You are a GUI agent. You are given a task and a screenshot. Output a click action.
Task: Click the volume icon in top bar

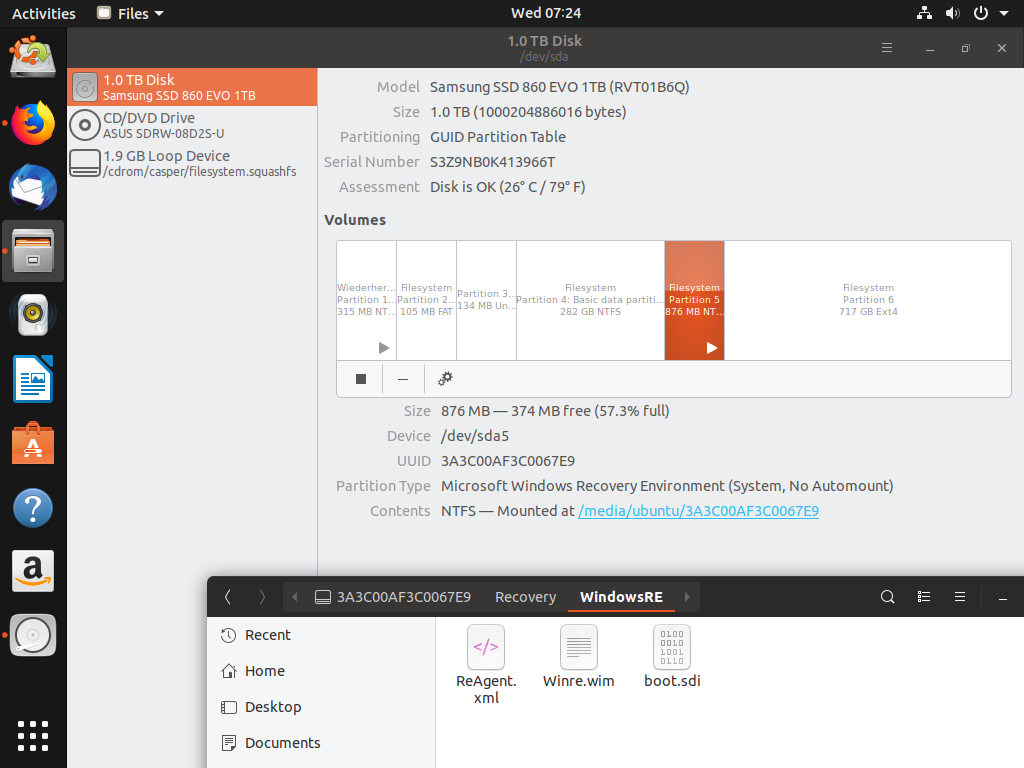point(953,13)
